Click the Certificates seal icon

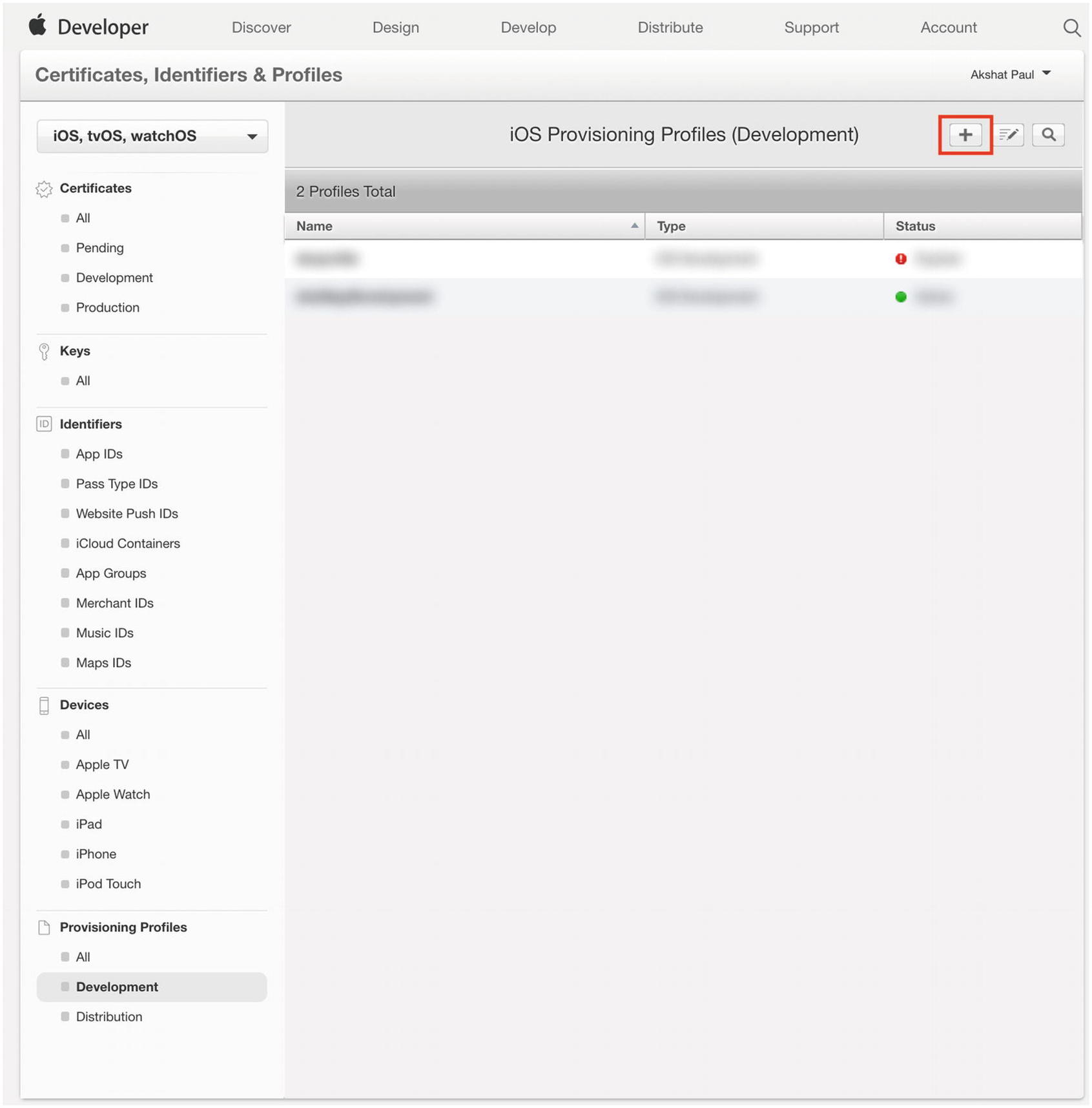pos(44,189)
